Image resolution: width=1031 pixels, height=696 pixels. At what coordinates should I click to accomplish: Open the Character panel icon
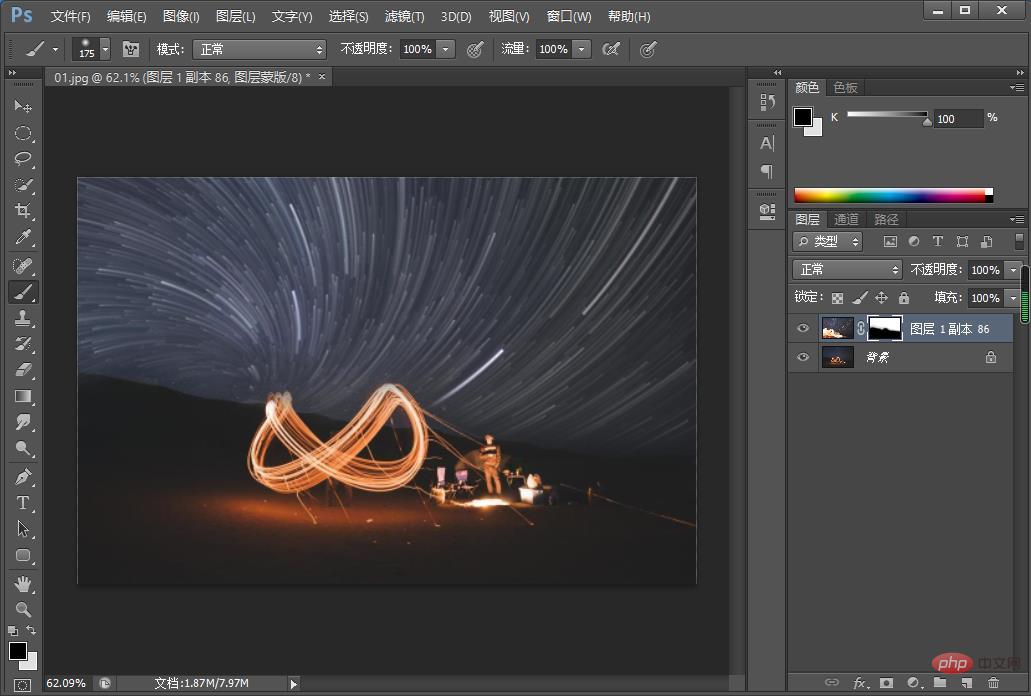767,143
